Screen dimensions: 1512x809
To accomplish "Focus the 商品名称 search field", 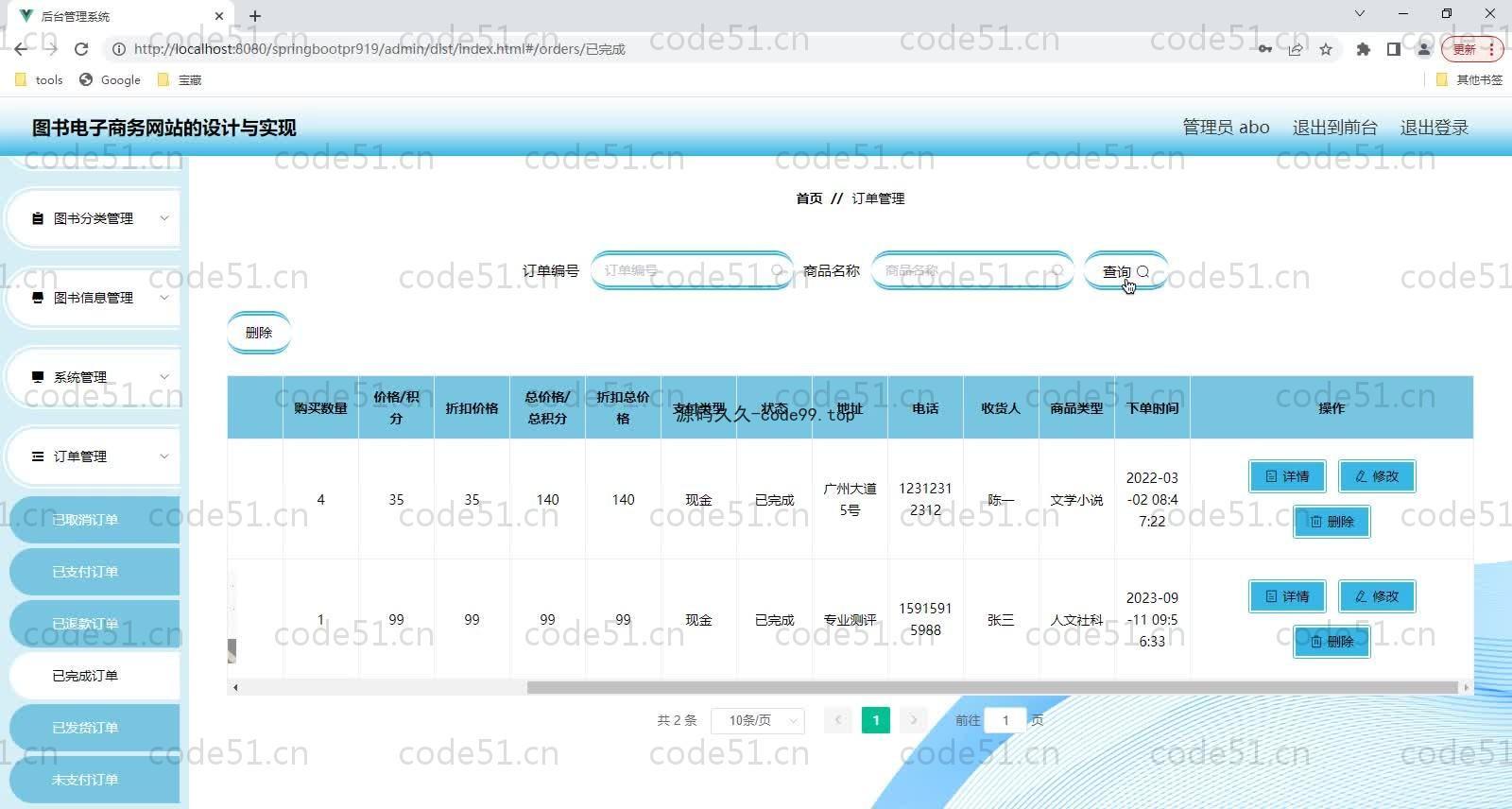I will 971,270.
